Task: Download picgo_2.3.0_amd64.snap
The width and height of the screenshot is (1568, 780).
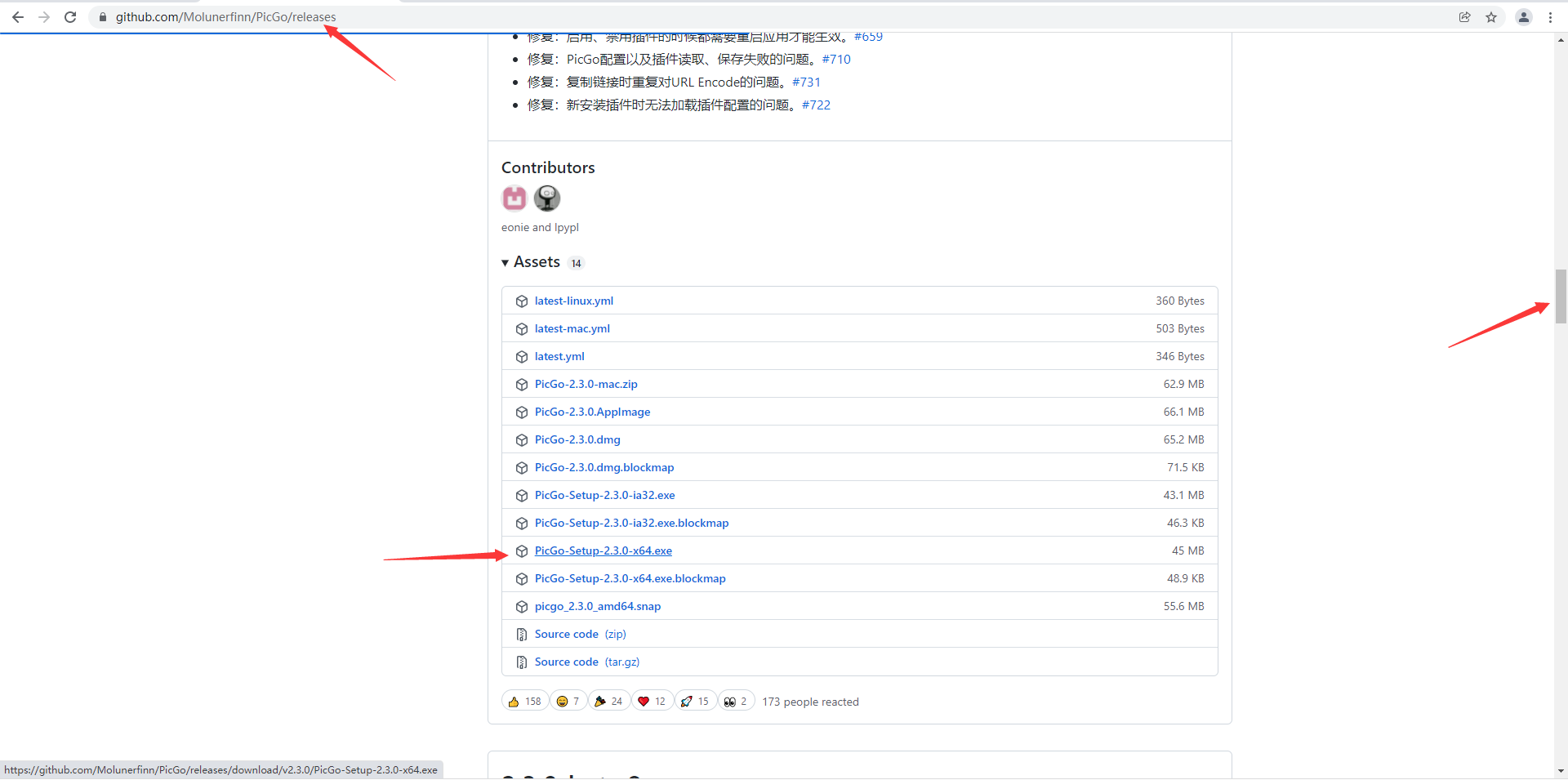Action: coord(598,606)
